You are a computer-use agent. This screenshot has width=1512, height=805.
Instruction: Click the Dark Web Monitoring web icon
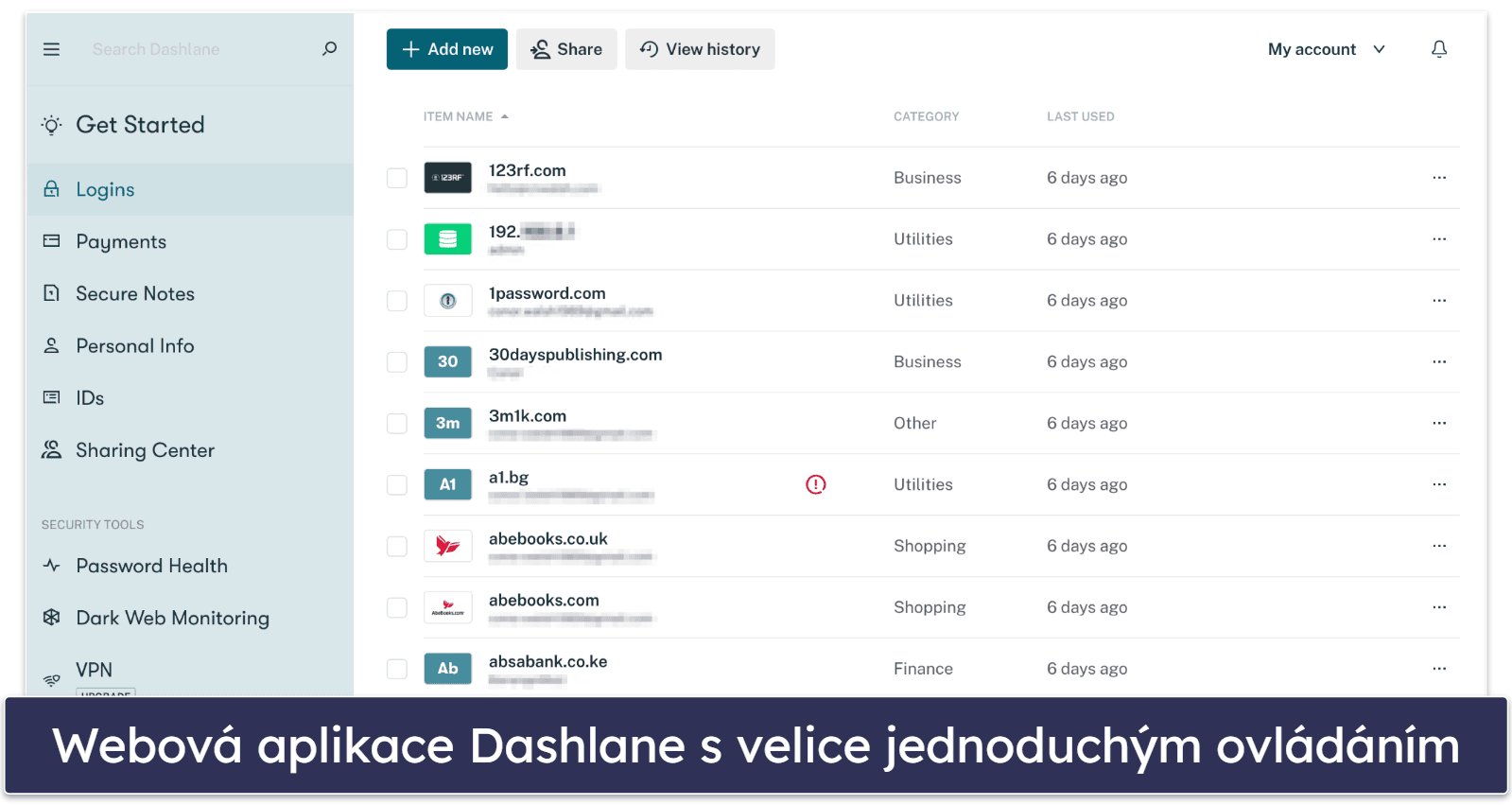[x=52, y=618]
